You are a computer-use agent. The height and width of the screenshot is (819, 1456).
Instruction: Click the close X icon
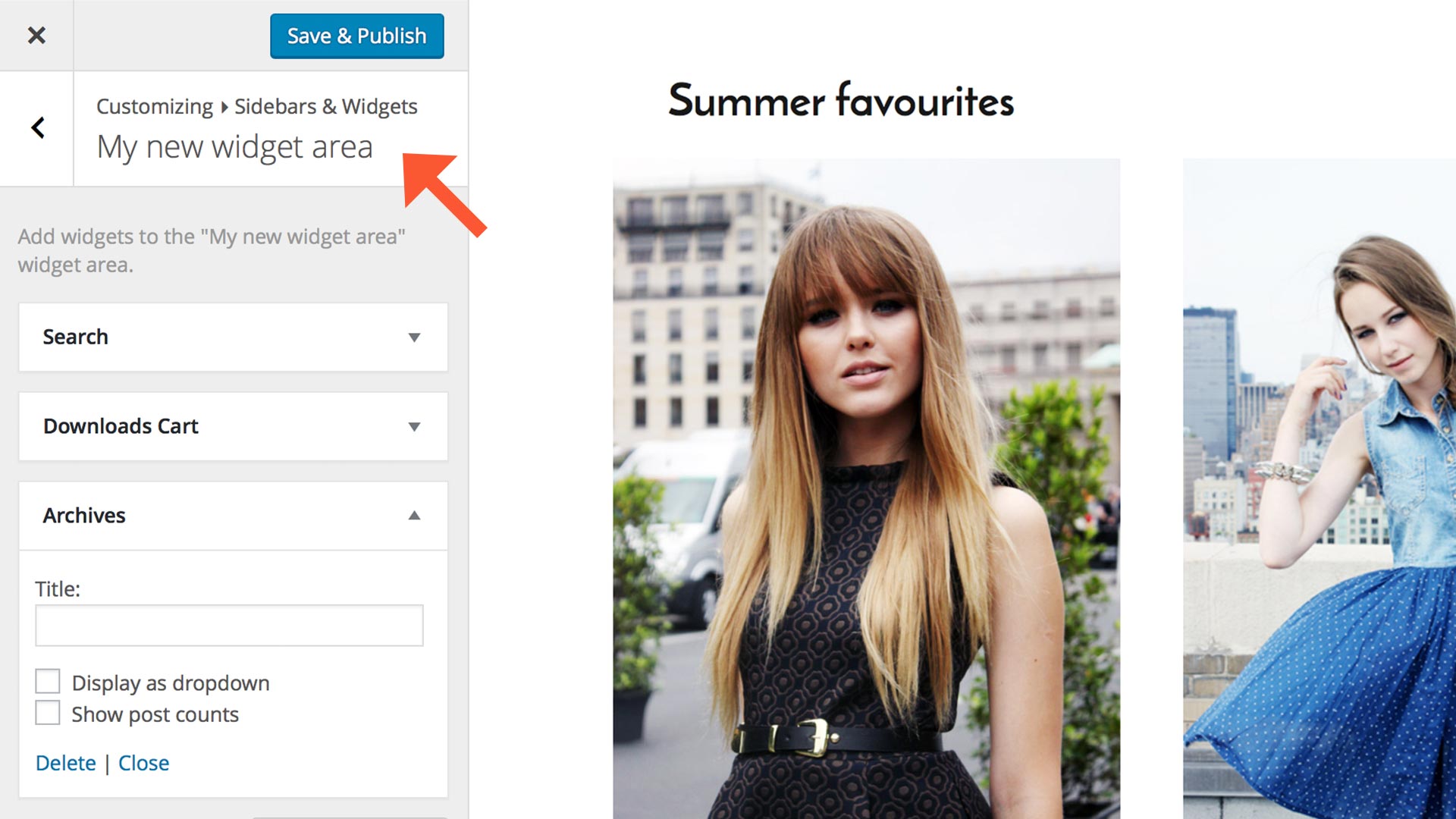pos(36,35)
